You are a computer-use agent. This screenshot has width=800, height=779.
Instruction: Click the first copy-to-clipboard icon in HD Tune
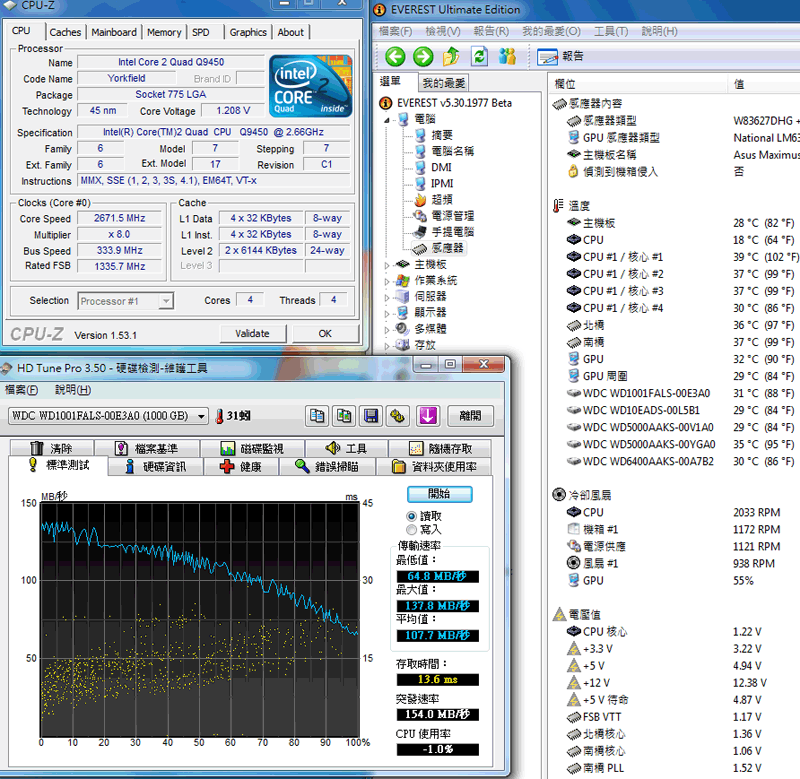[x=318, y=416]
